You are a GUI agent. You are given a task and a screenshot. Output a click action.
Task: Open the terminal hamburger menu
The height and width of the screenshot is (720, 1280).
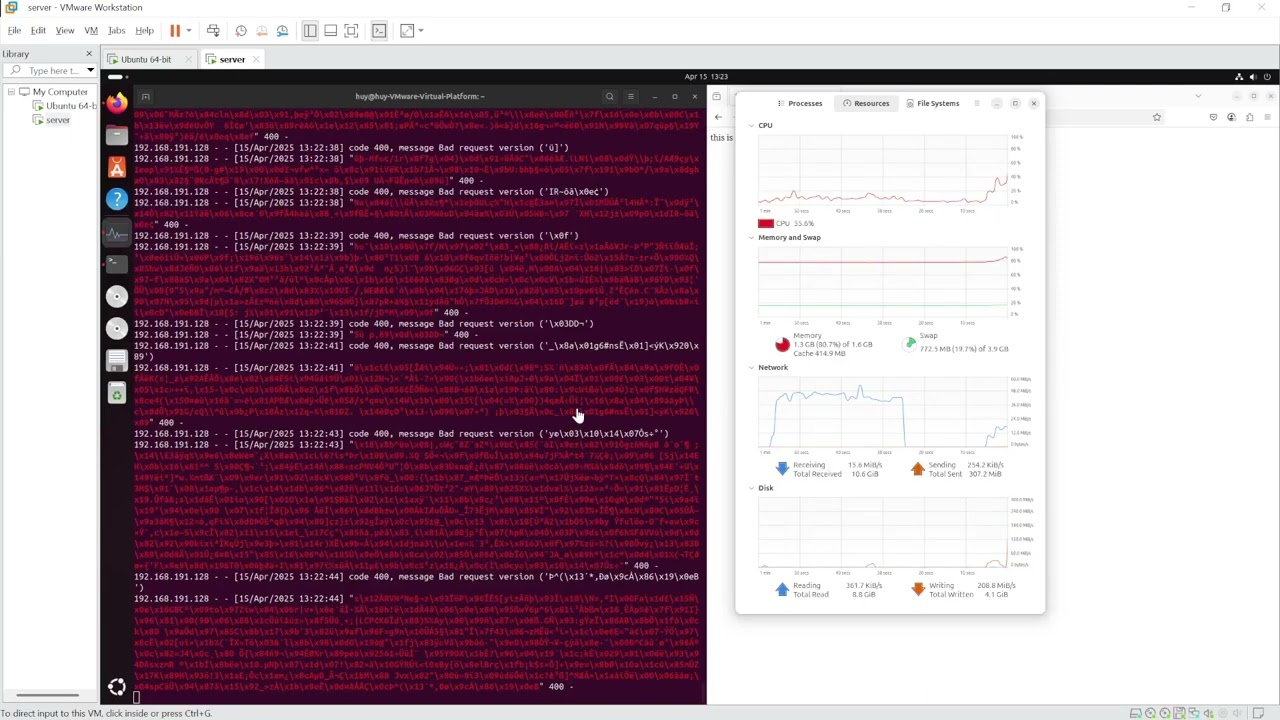[630, 97]
